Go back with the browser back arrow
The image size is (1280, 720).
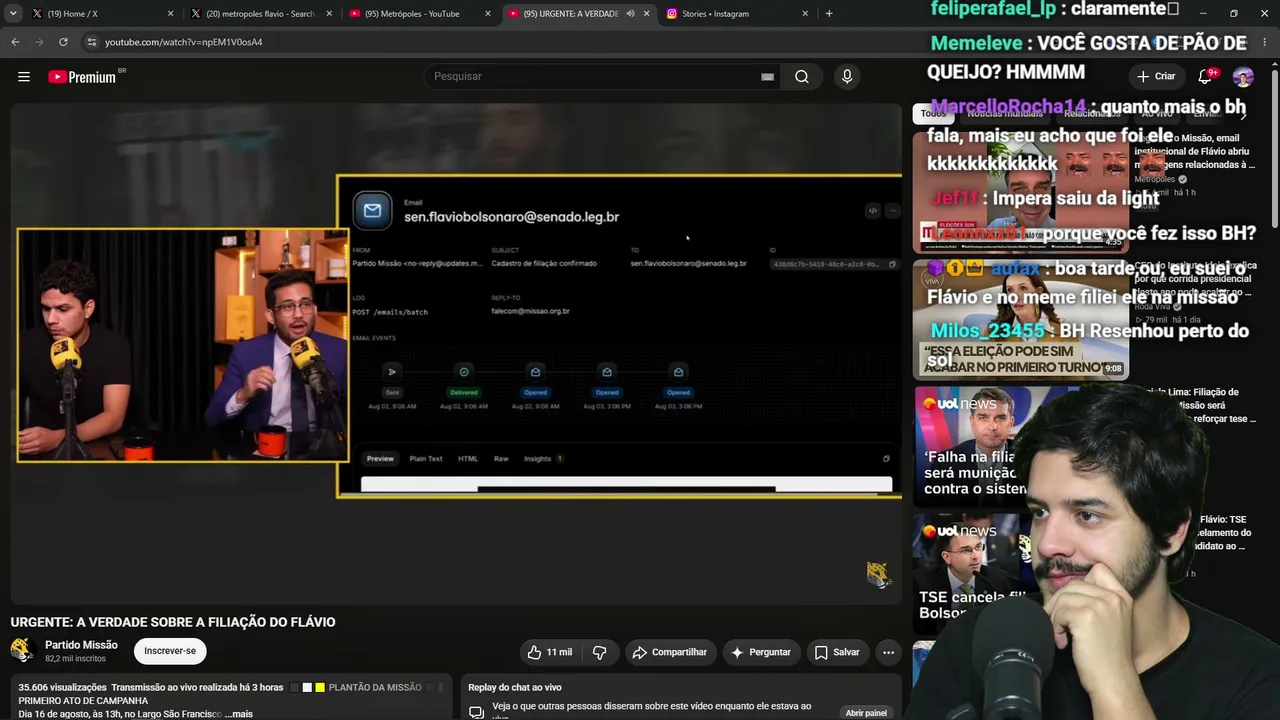tap(15, 42)
